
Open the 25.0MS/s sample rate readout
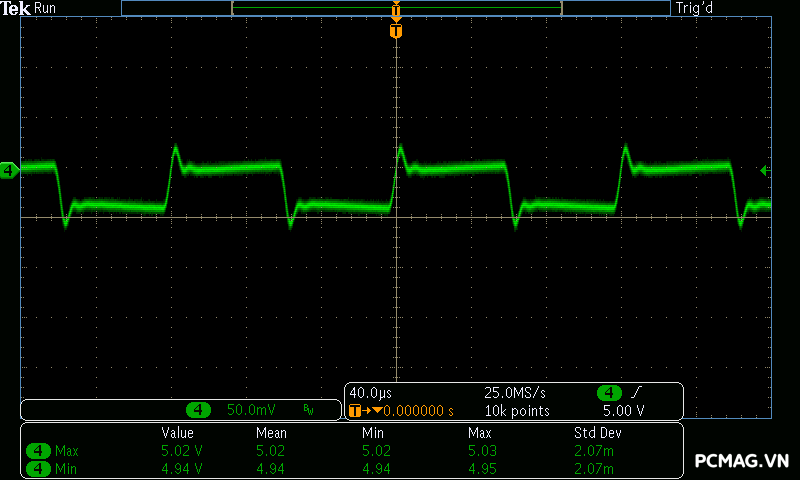pyautogui.click(x=515, y=392)
